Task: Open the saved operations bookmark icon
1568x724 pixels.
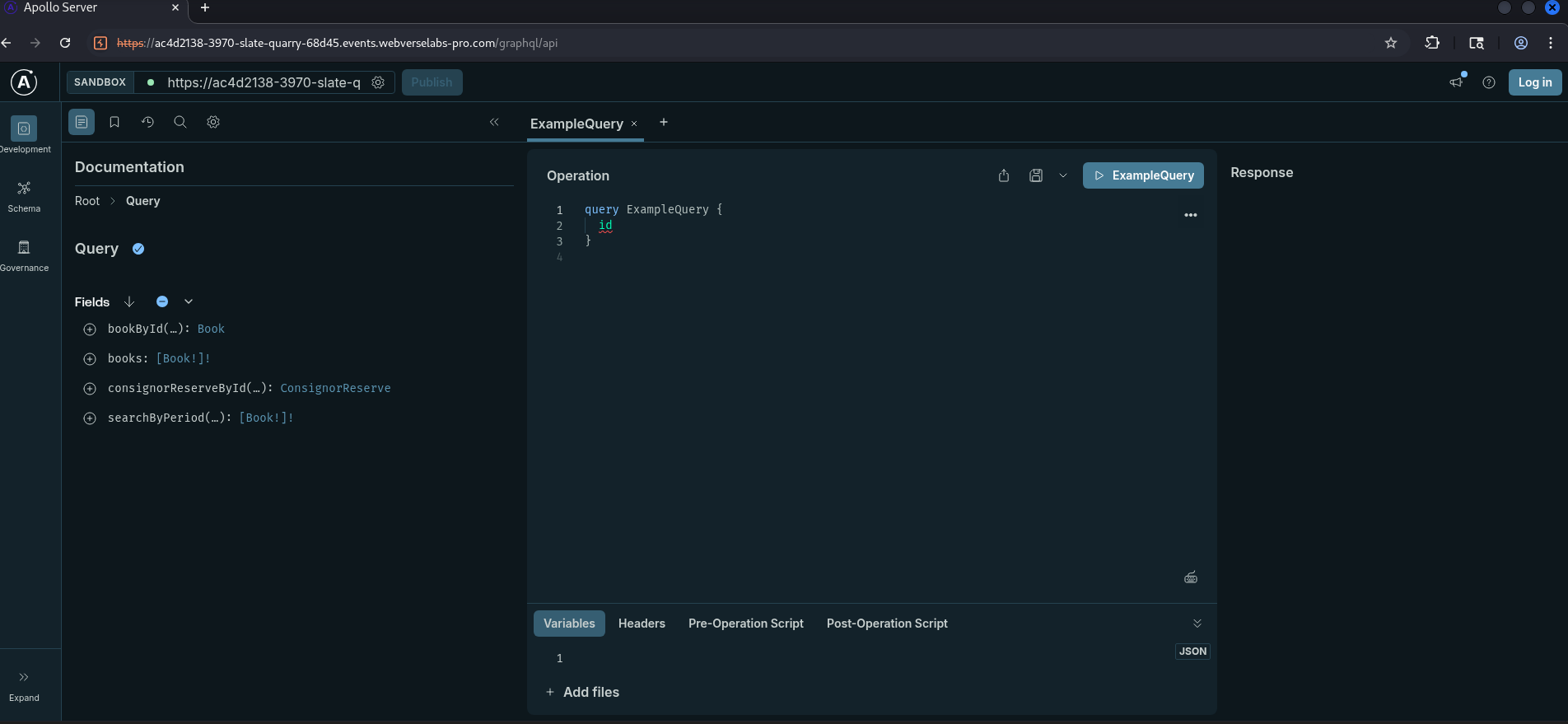Action: click(x=114, y=122)
